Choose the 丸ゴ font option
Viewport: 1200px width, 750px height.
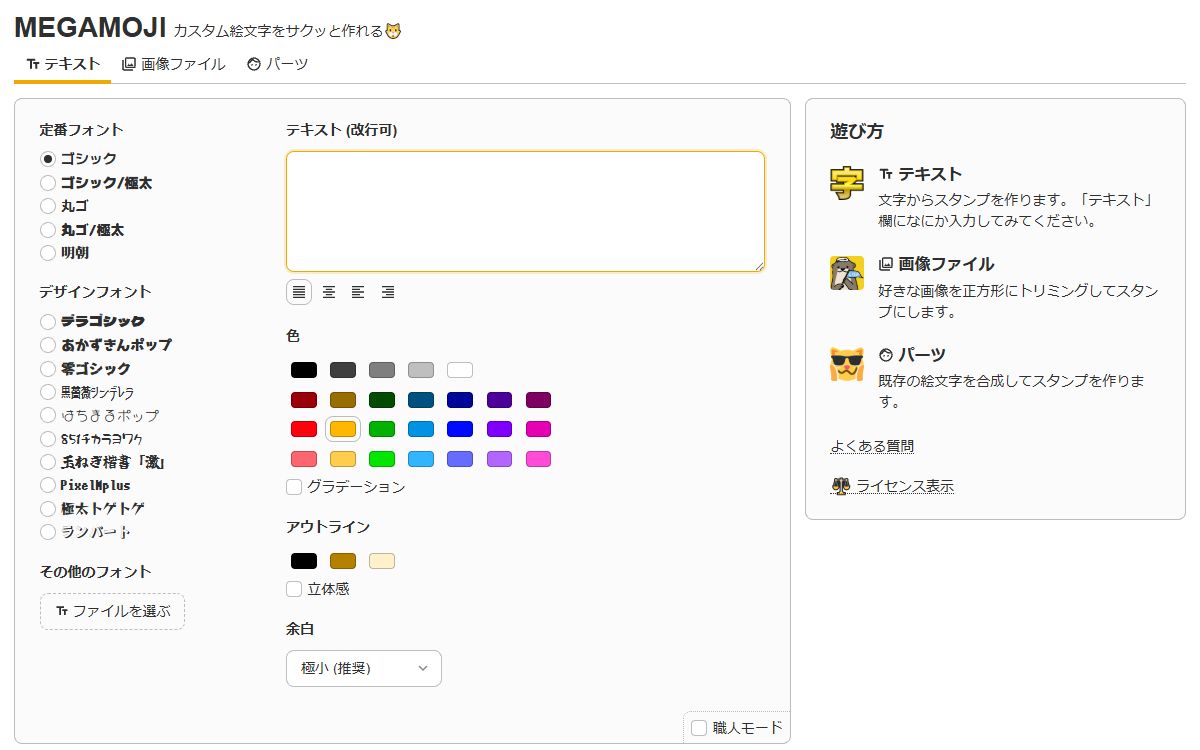coord(48,206)
